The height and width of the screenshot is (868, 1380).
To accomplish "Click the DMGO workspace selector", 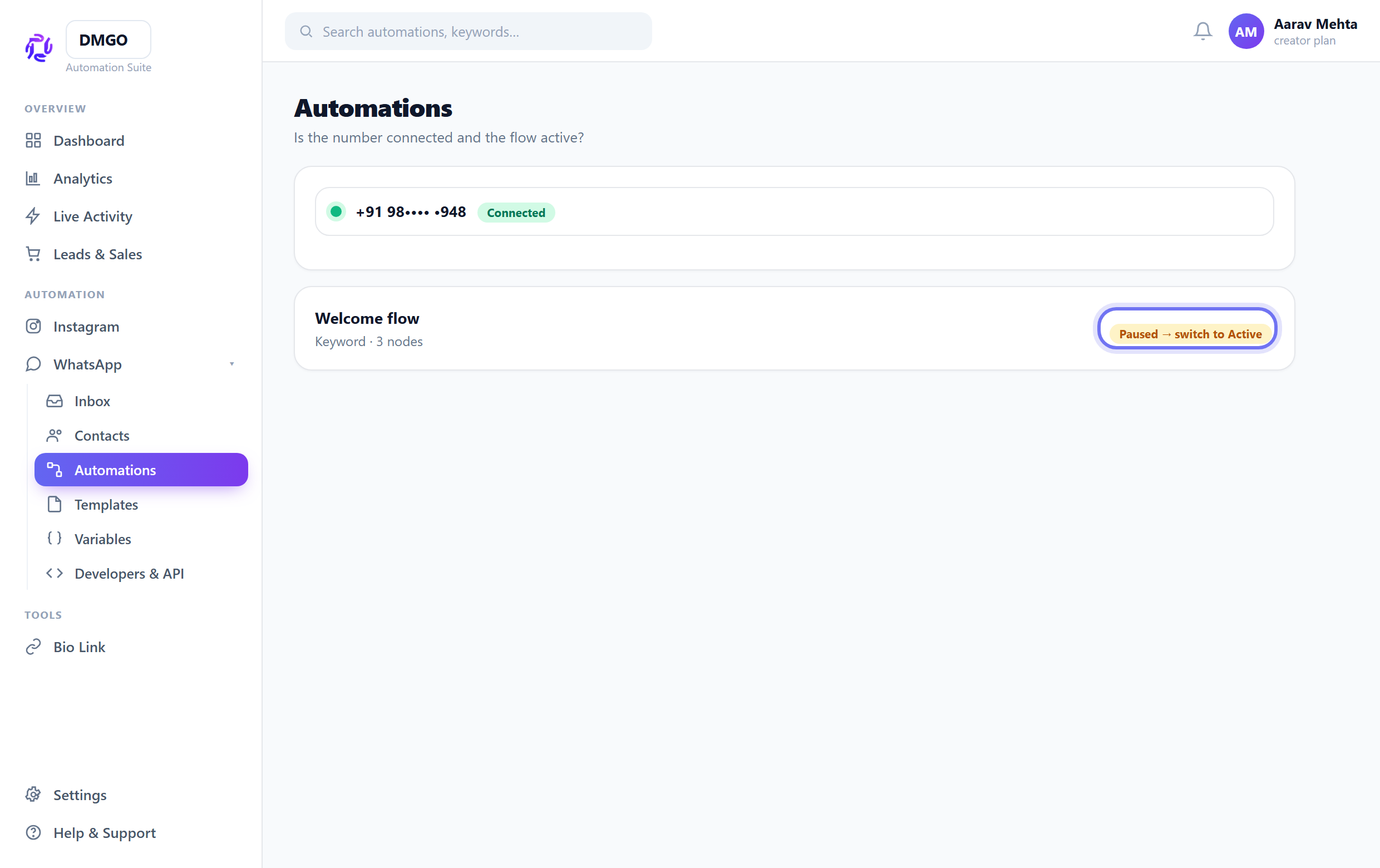I will (x=109, y=40).
